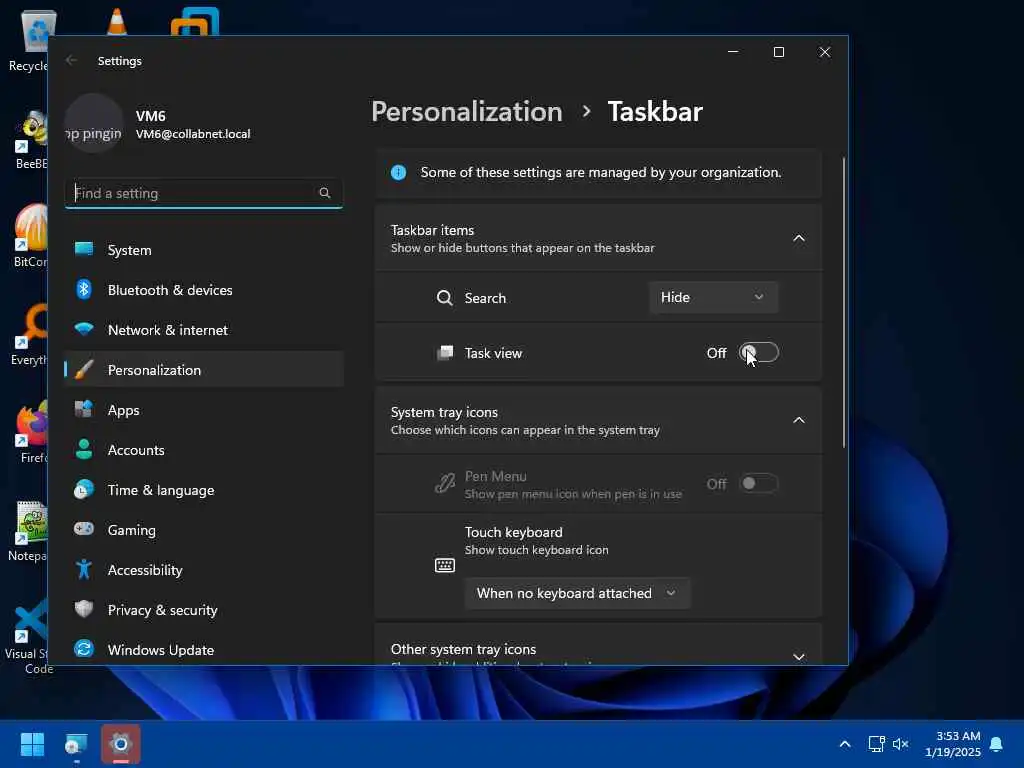This screenshot has height=768, width=1024.
Task: Click the Accessibility figure icon
Action: [x=84, y=569]
